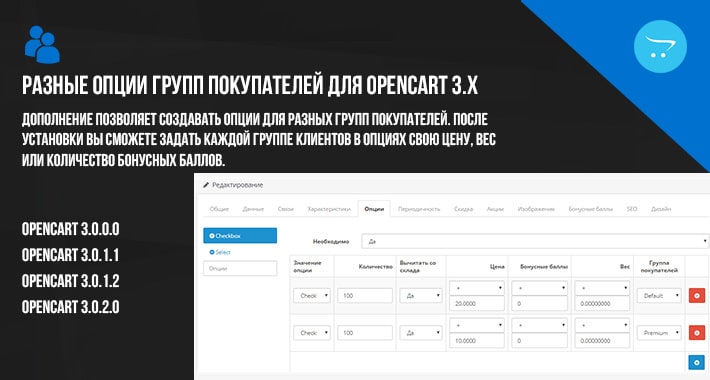Image resolution: width=710 pixels, height=380 pixels.
Task: Open bonus points prefix dropdown, Default row
Action: coord(540,288)
